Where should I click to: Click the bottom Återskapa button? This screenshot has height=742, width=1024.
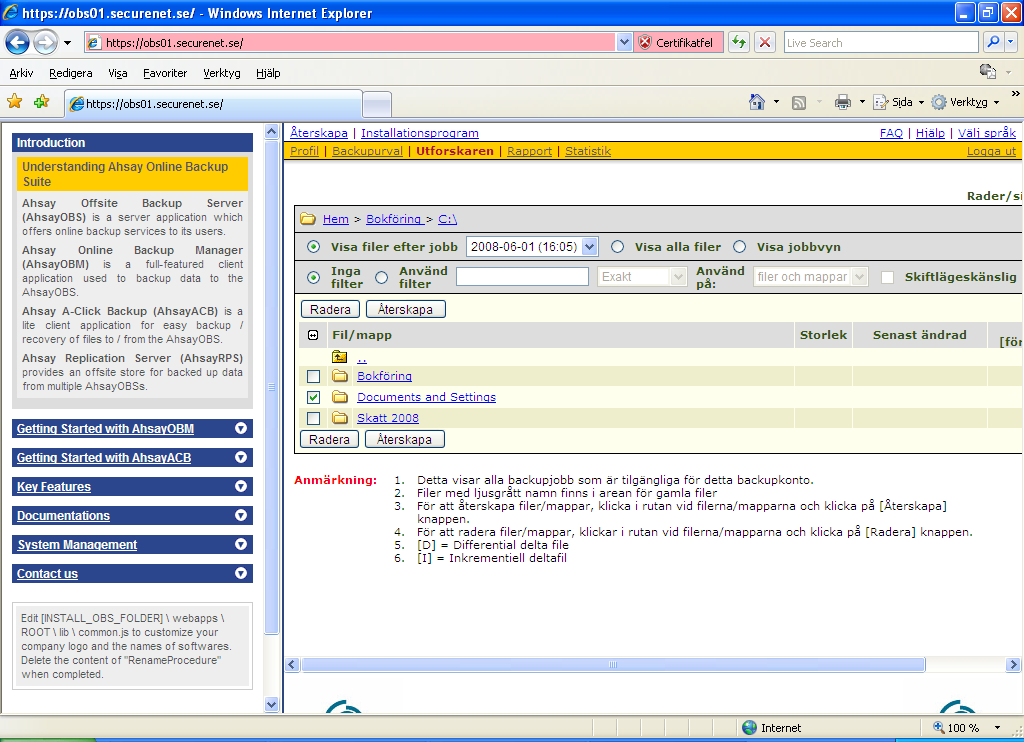tap(404, 440)
